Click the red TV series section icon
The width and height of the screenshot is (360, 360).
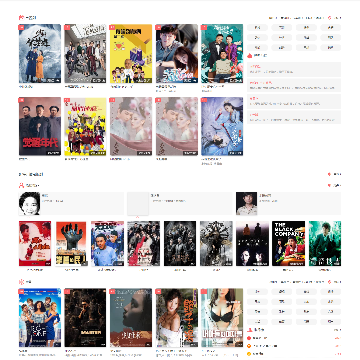pos(21,17)
